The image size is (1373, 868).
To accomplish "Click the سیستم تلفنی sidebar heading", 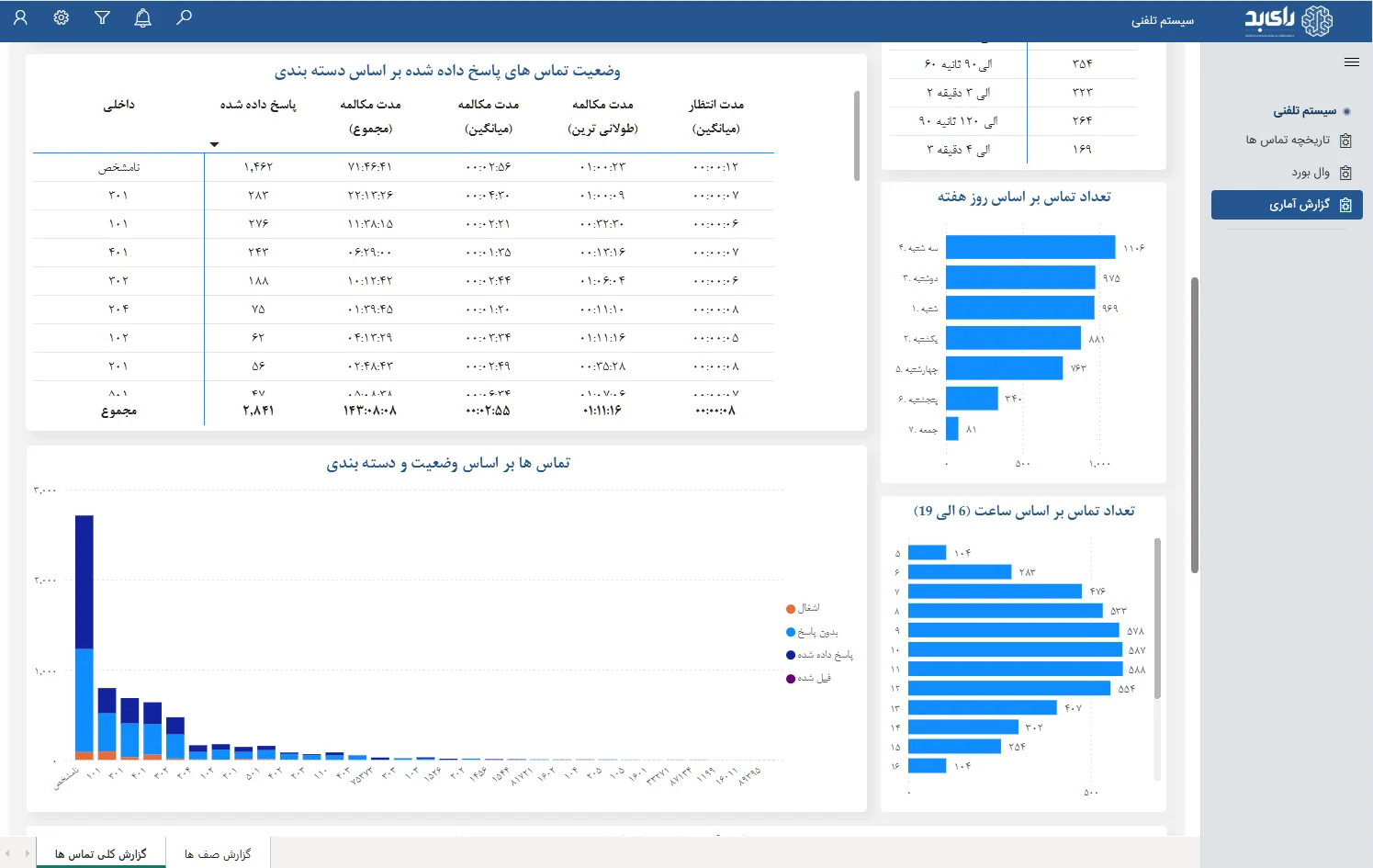I will 1304,111.
